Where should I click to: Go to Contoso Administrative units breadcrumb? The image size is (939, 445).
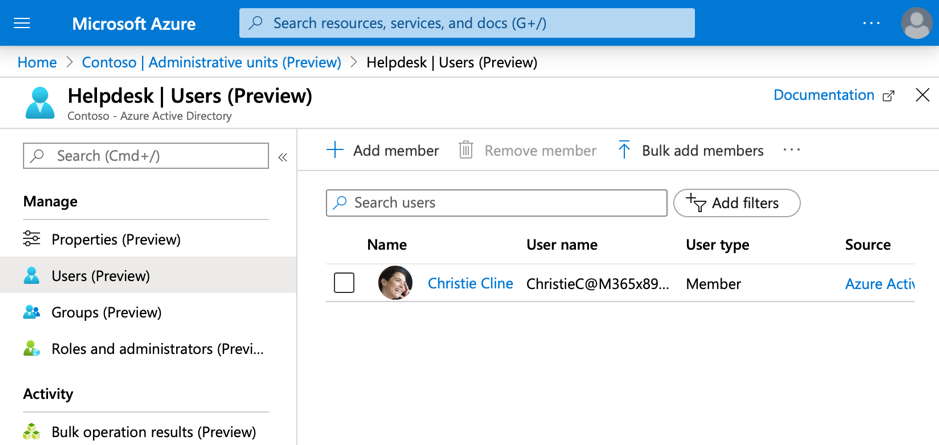[x=211, y=62]
